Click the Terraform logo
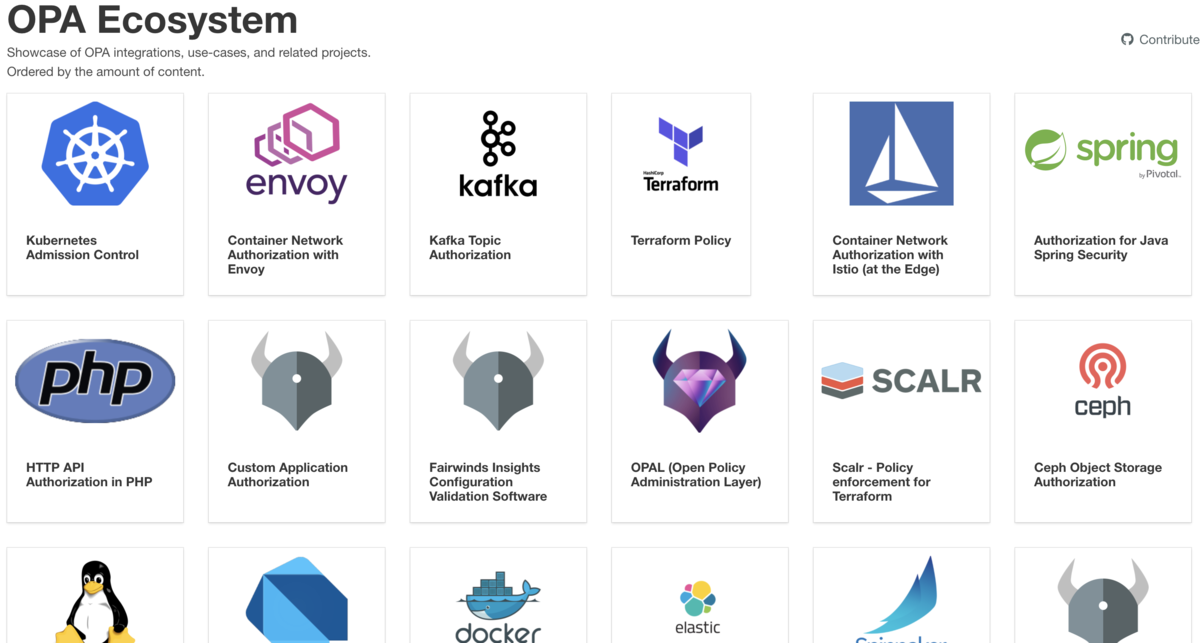Viewport: 1200px width, 643px height. click(681, 154)
